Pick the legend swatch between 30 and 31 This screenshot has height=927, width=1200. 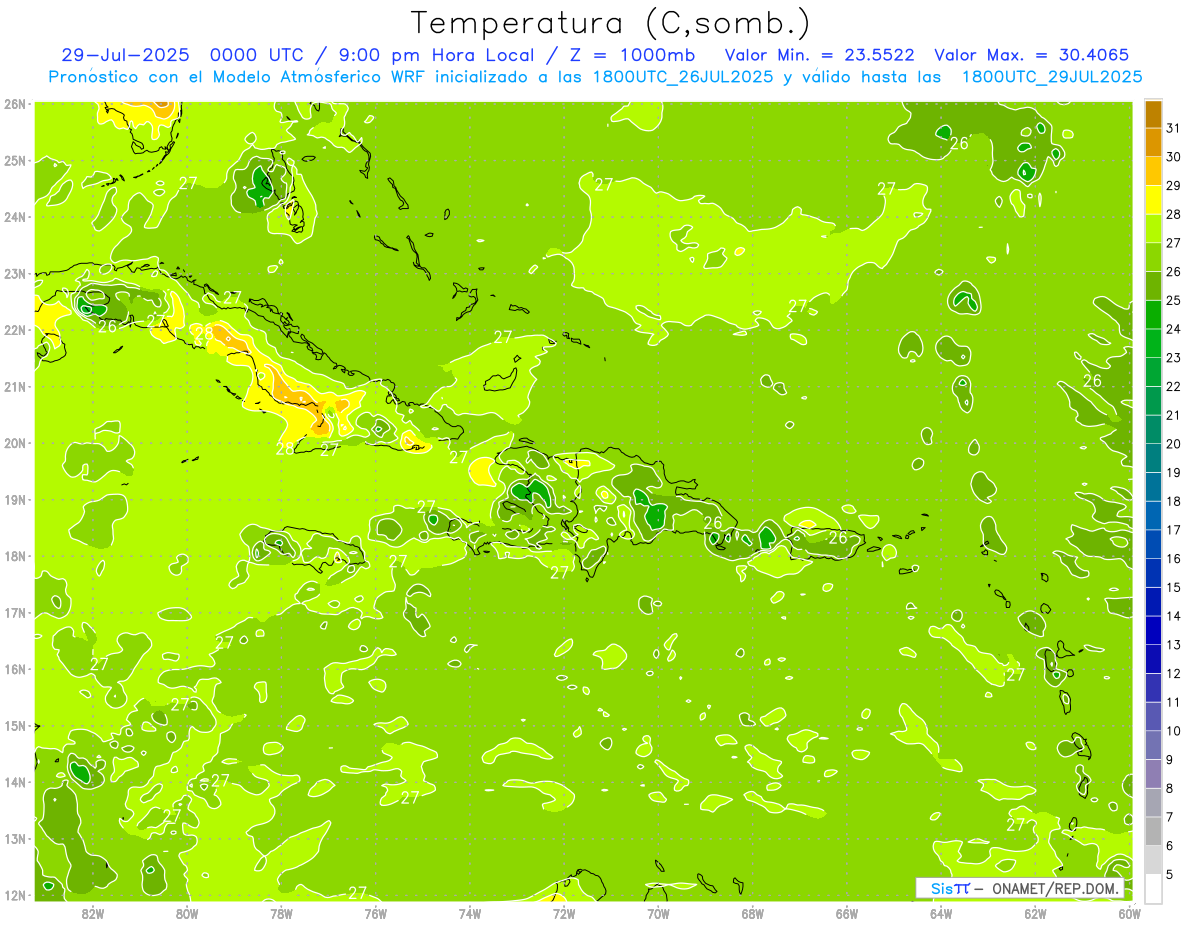point(1153,143)
